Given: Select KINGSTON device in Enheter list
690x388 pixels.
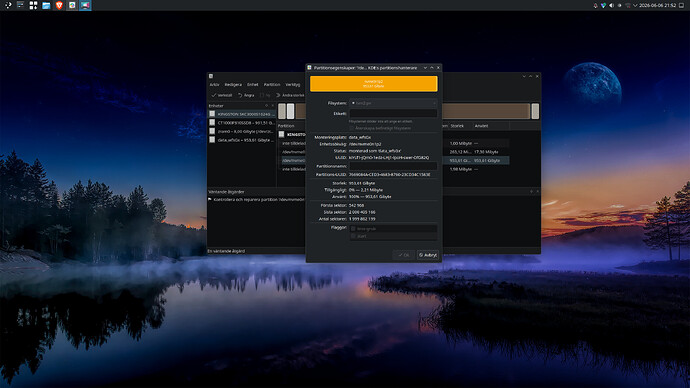Looking at the screenshot, I should tap(242, 114).
